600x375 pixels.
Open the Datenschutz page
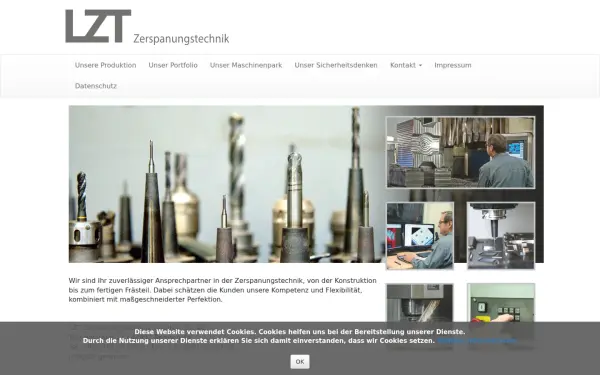pos(96,86)
